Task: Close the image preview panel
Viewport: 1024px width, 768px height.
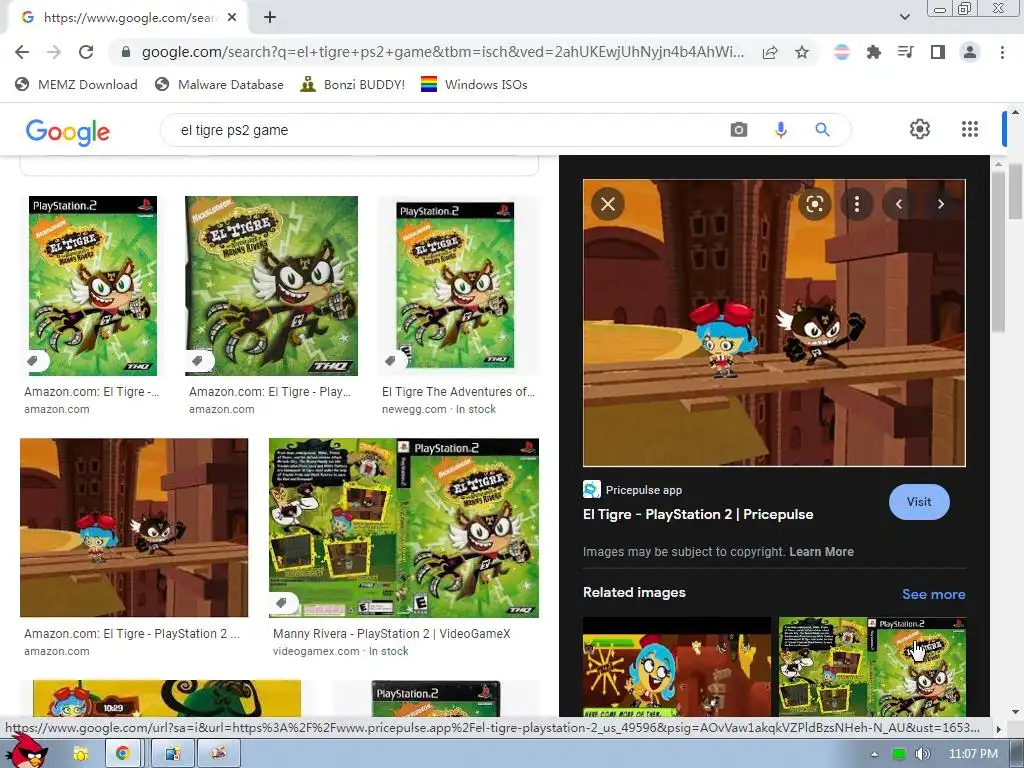Action: point(607,204)
